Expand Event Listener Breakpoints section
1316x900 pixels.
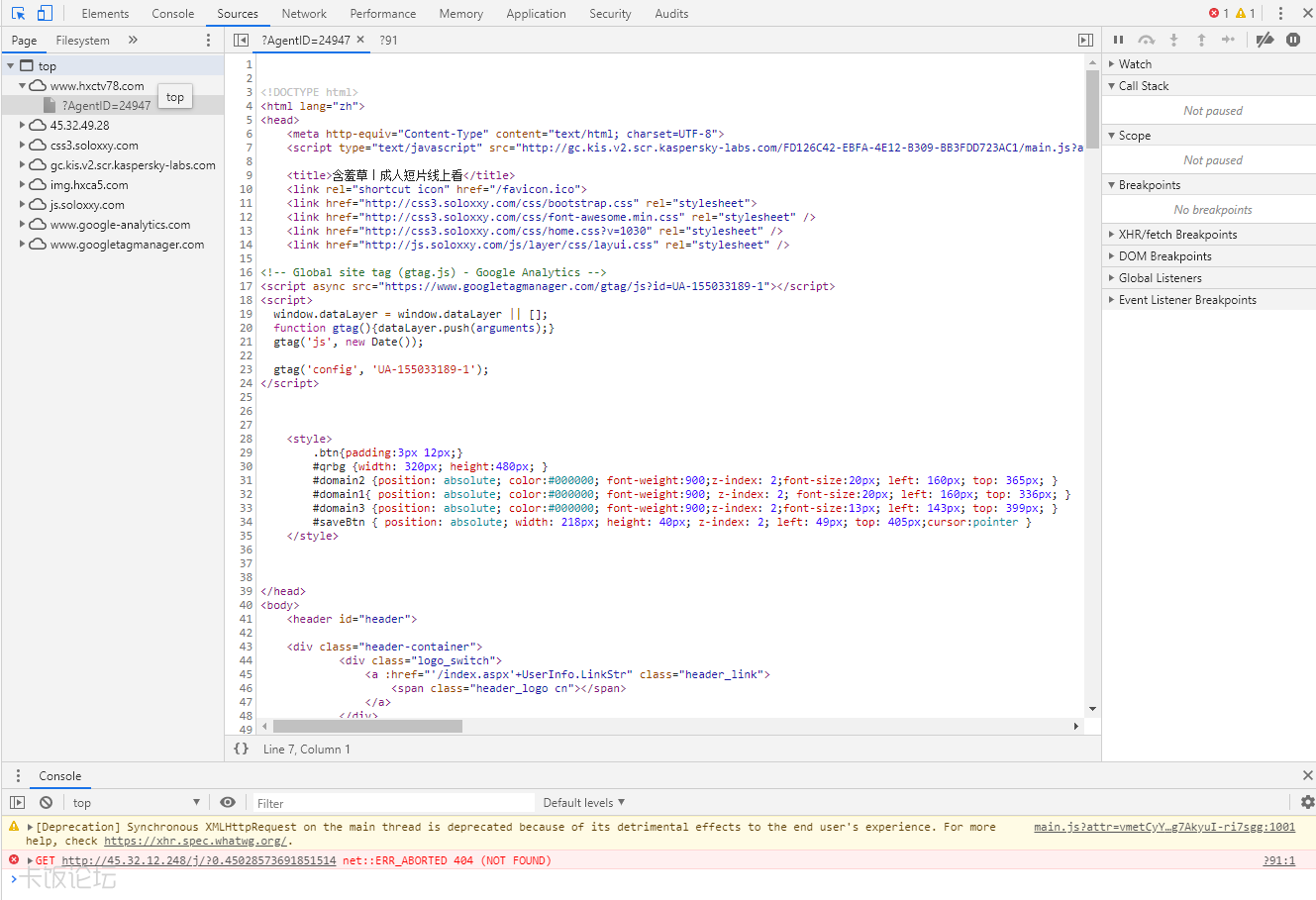coord(1209,299)
